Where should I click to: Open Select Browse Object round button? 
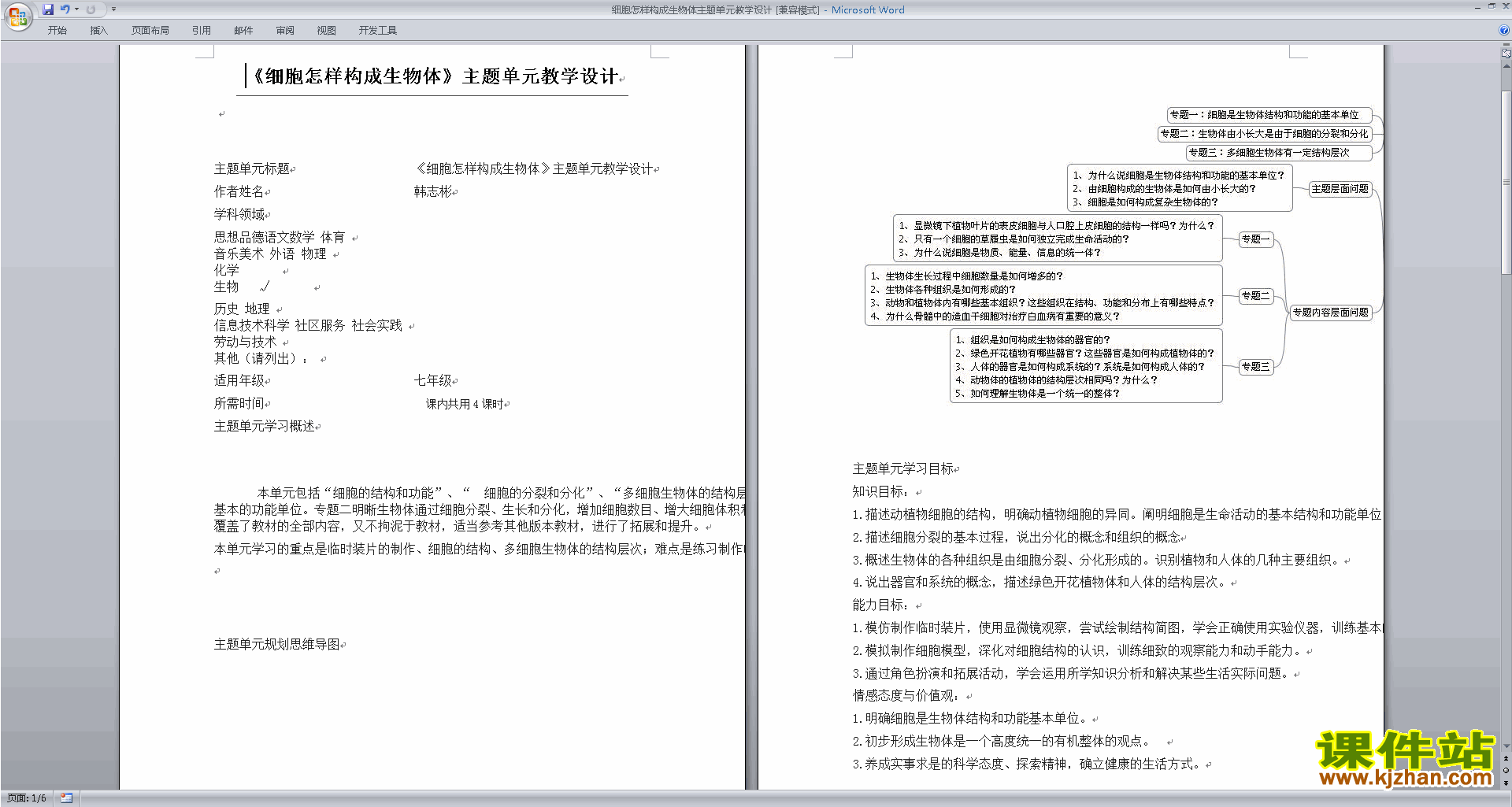pyautogui.click(x=1506, y=771)
